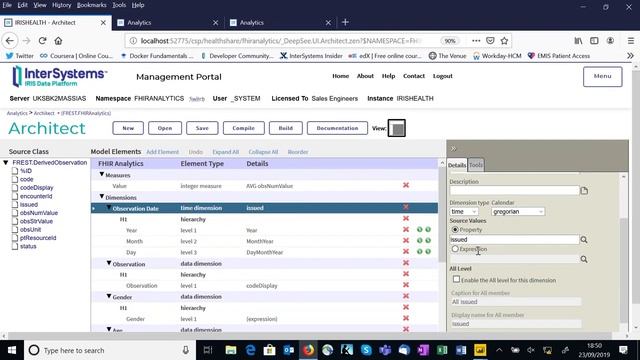Image resolution: width=640 pixels, height=360 pixels.
Task: Open Excel from the taskbar
Action: [442, 350]
